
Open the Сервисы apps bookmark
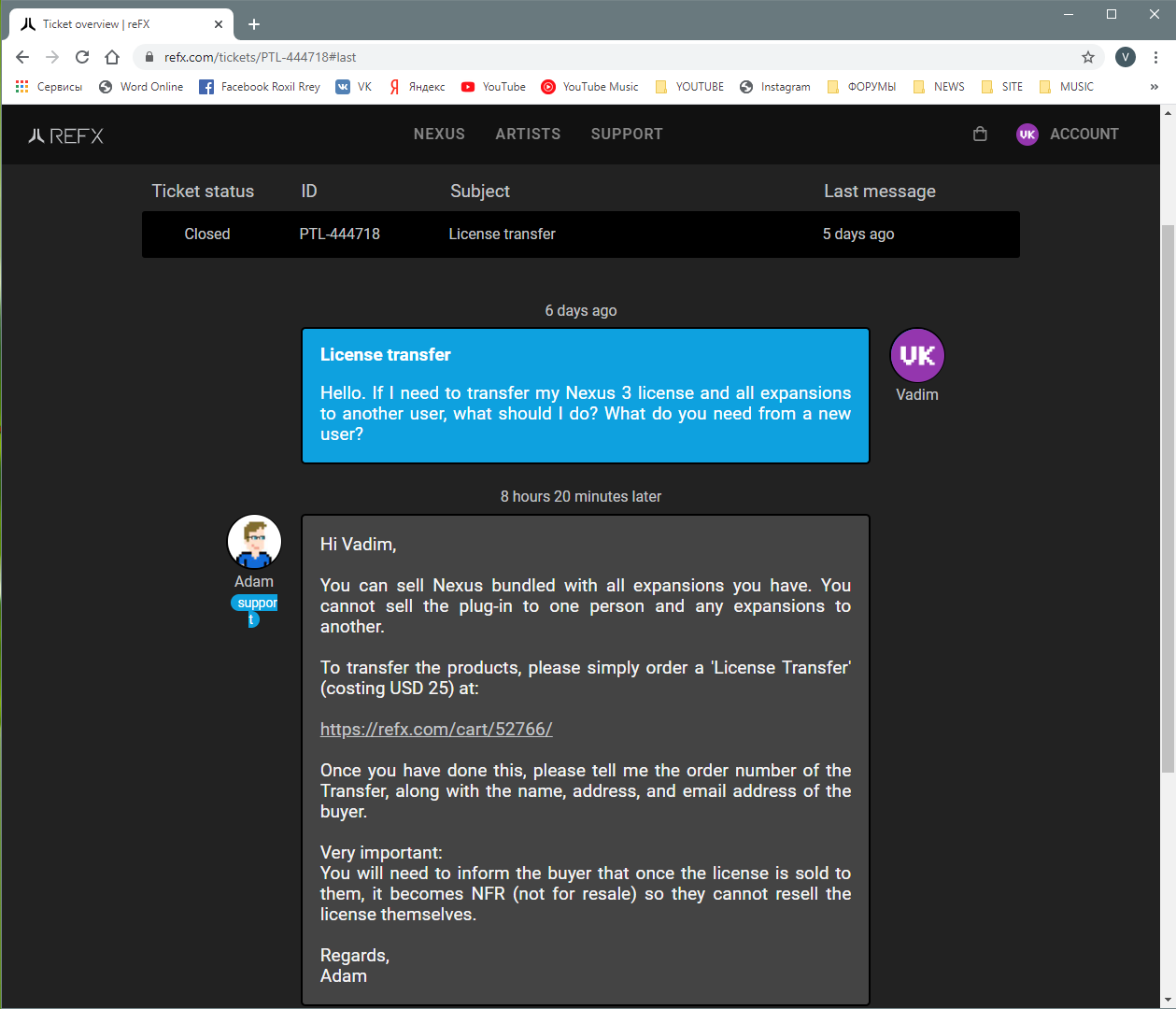point(50,87)
